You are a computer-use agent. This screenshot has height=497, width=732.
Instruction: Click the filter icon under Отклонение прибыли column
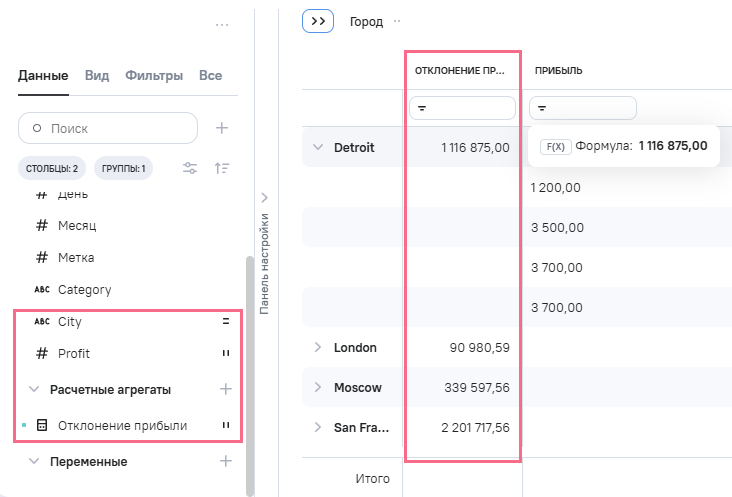tap(422, 108)
